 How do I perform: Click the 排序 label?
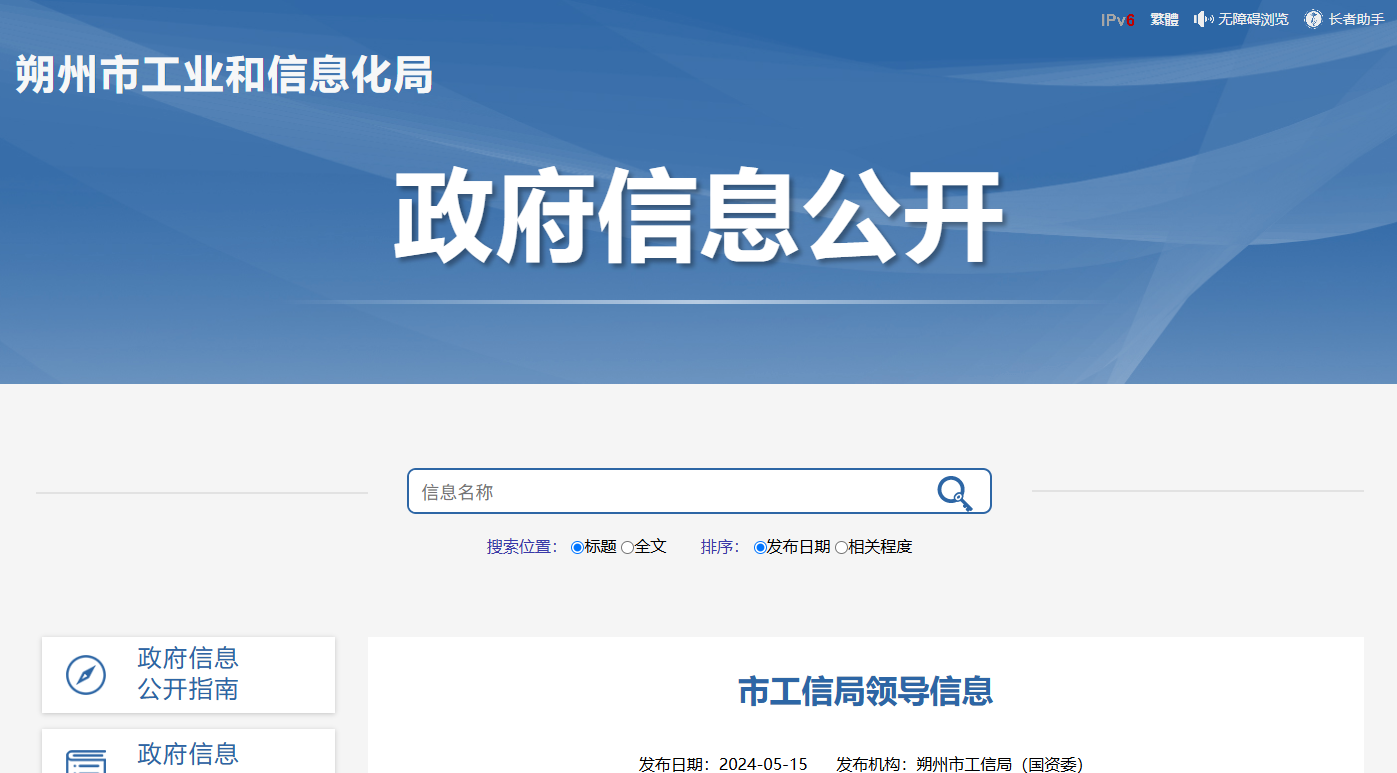[722, 547]
